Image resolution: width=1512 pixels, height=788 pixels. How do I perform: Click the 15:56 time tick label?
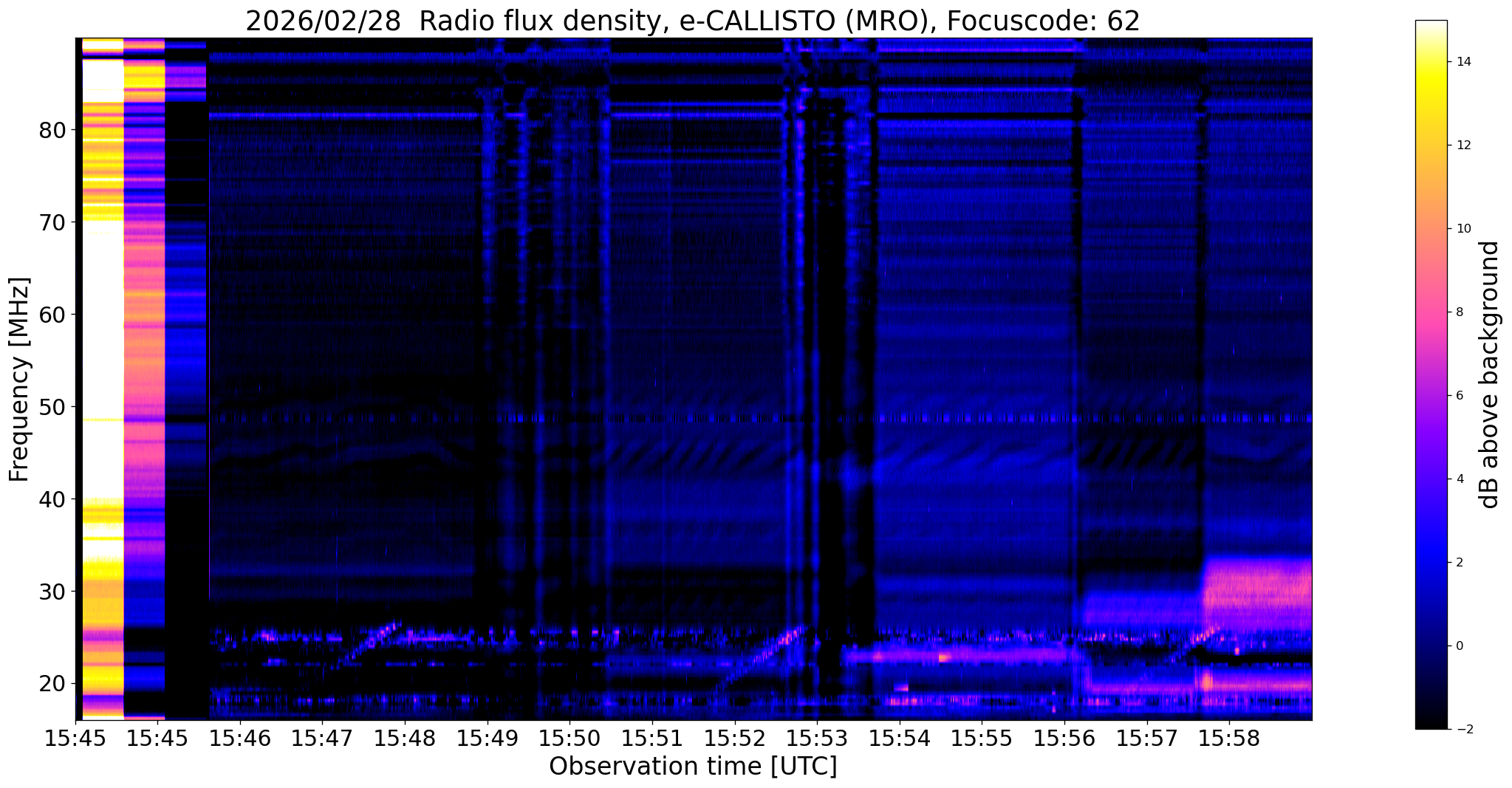click(x=1064, y=739)
